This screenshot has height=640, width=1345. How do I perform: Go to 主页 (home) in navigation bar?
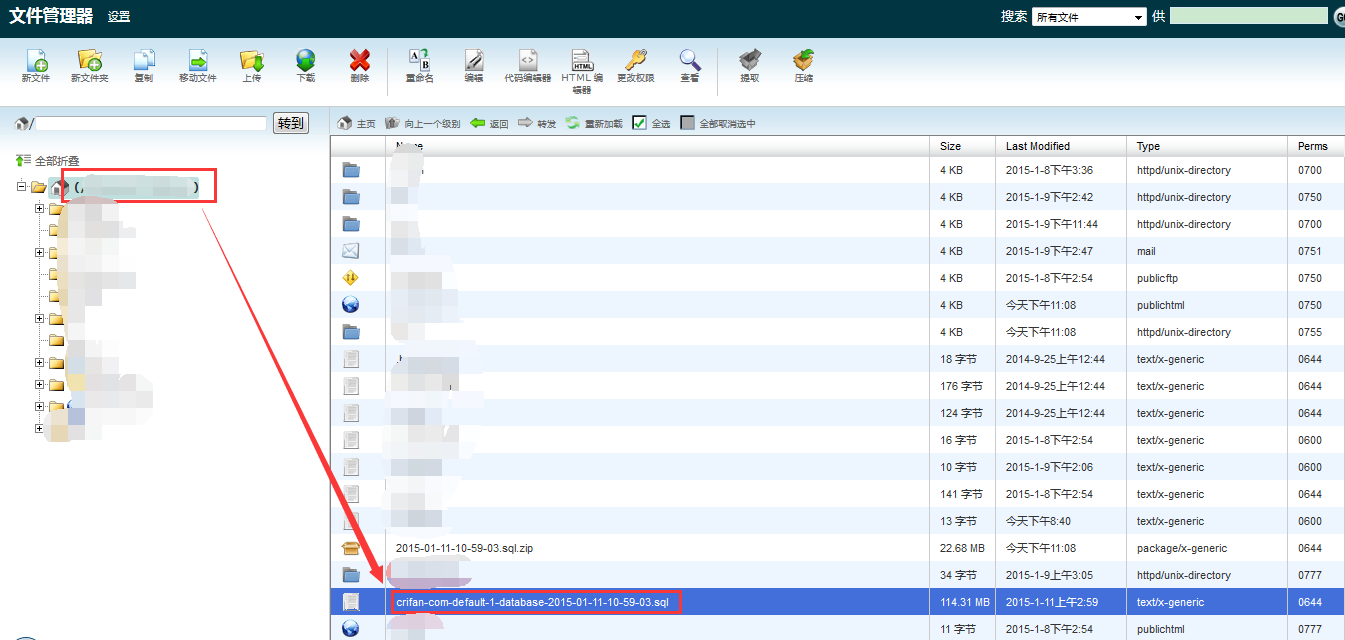(356, 123)
